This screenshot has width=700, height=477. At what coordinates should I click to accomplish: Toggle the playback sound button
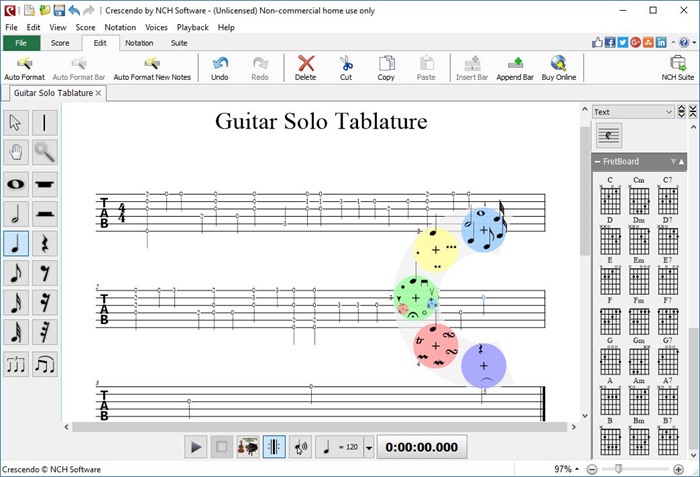coord(300,447)
